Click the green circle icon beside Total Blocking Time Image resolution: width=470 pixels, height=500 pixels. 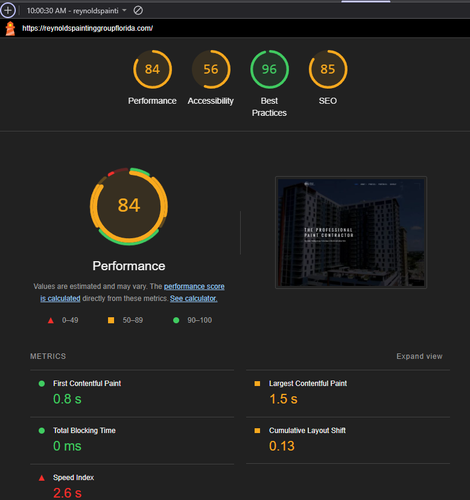[x=42, y=431]
